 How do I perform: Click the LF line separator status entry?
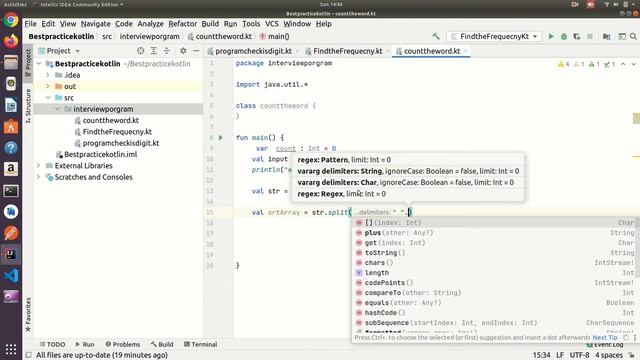coord(560,355)
